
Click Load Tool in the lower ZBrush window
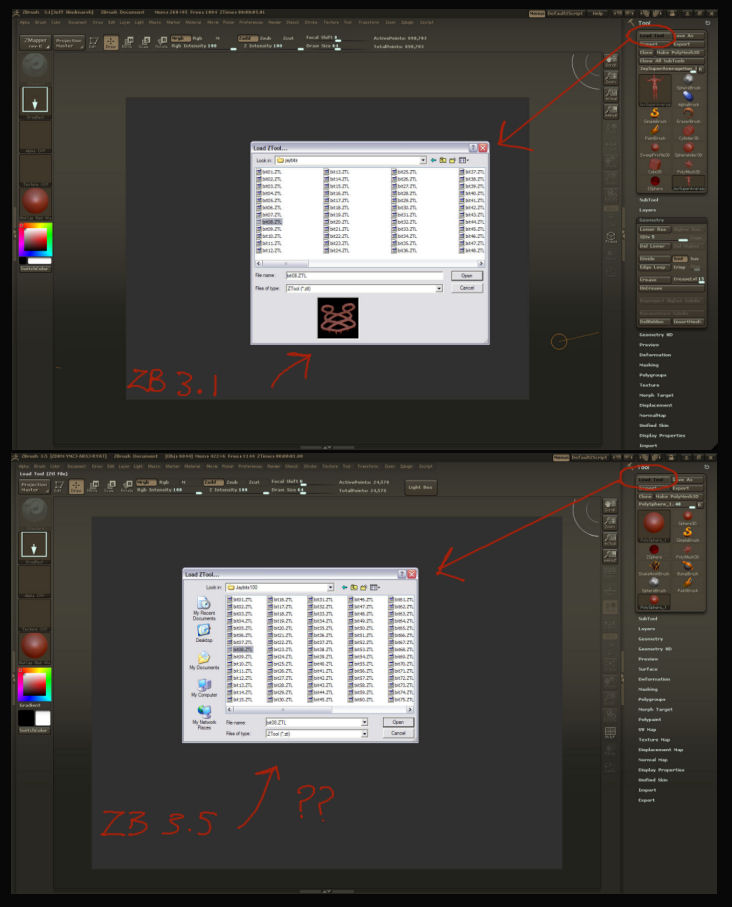[x=653, y=480]
